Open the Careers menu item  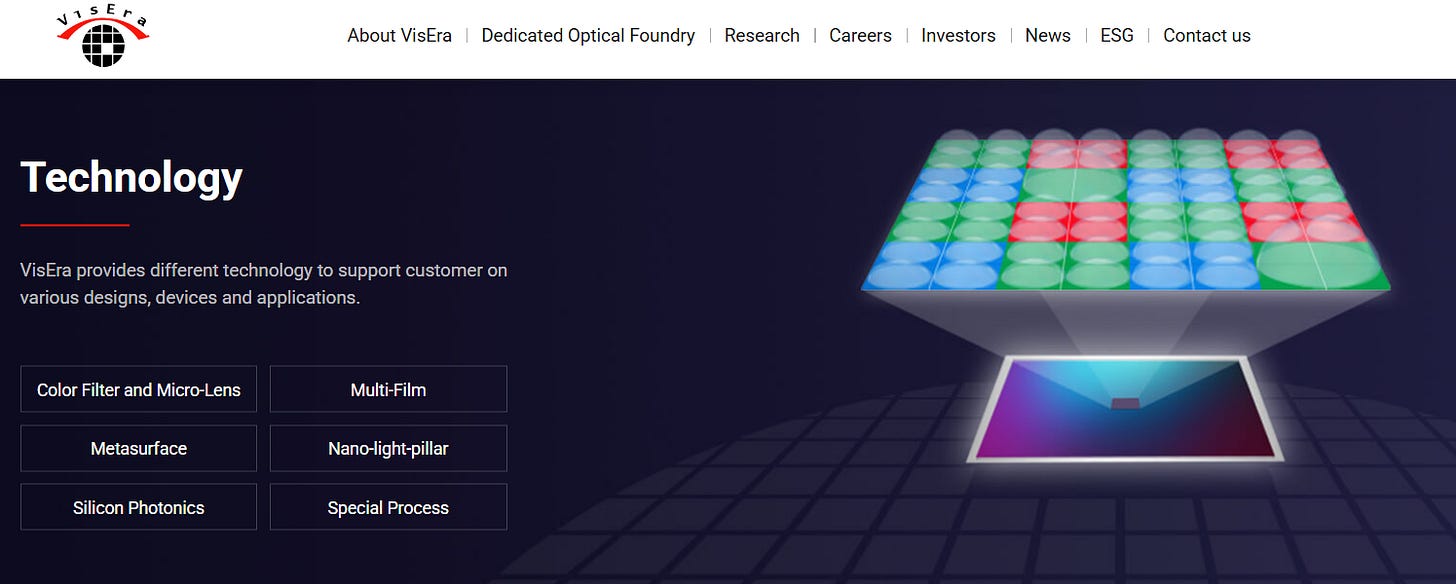860,35
